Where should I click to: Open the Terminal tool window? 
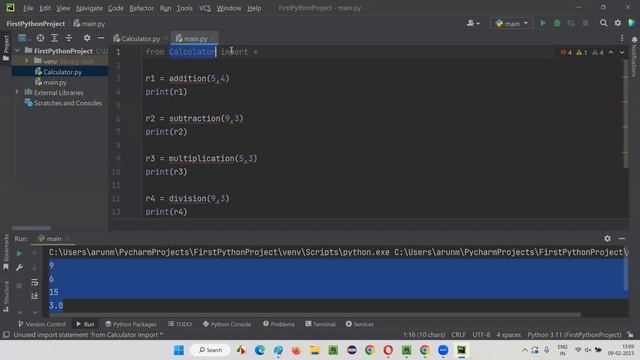coord(320,324)
